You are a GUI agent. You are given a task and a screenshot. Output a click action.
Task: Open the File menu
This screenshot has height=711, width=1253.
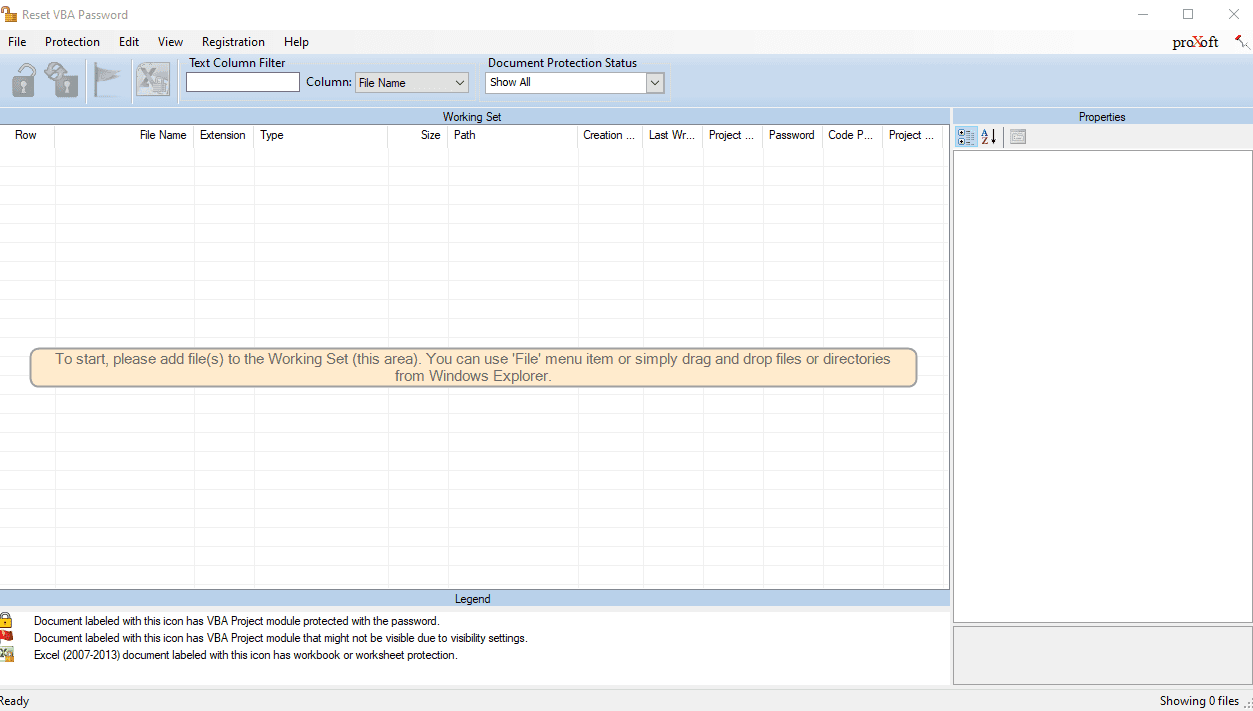click(17, 42)
